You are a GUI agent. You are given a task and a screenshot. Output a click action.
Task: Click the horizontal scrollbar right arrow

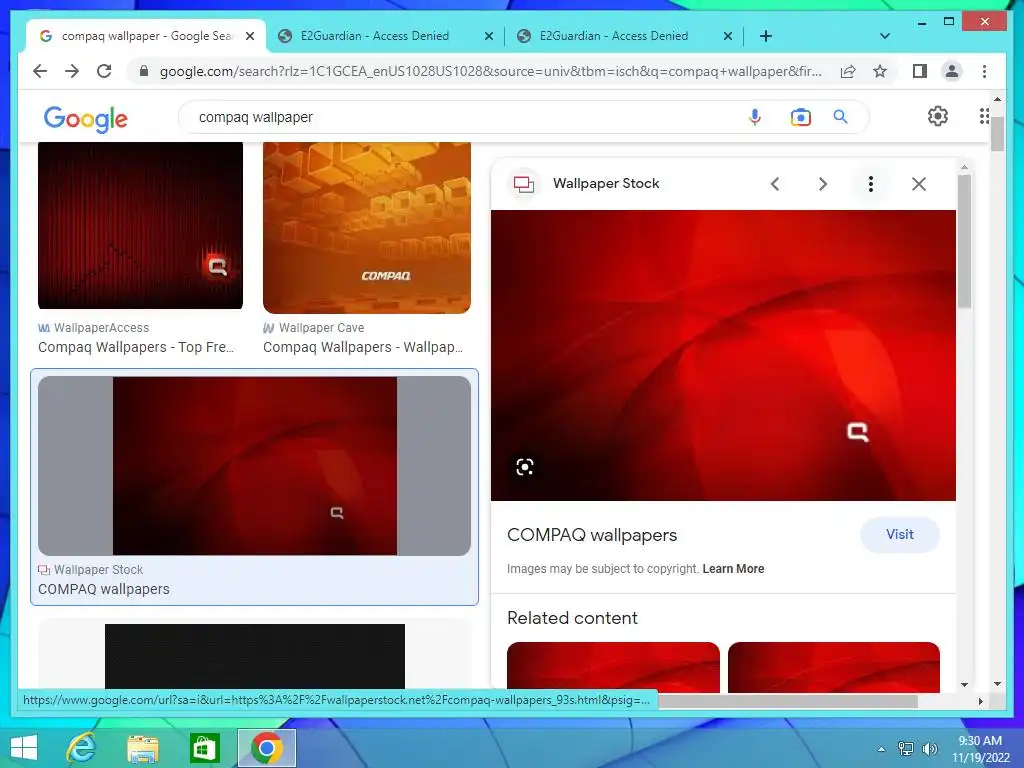980,701
